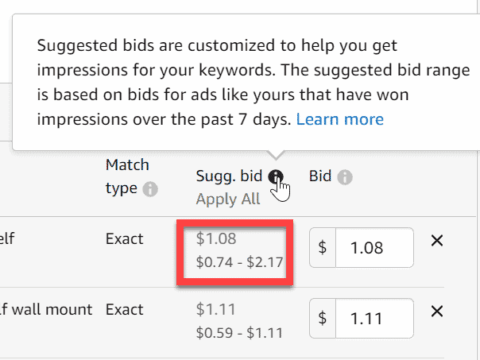Click the Bid column header
The image size is (480, 360).
tap(320, 176)
